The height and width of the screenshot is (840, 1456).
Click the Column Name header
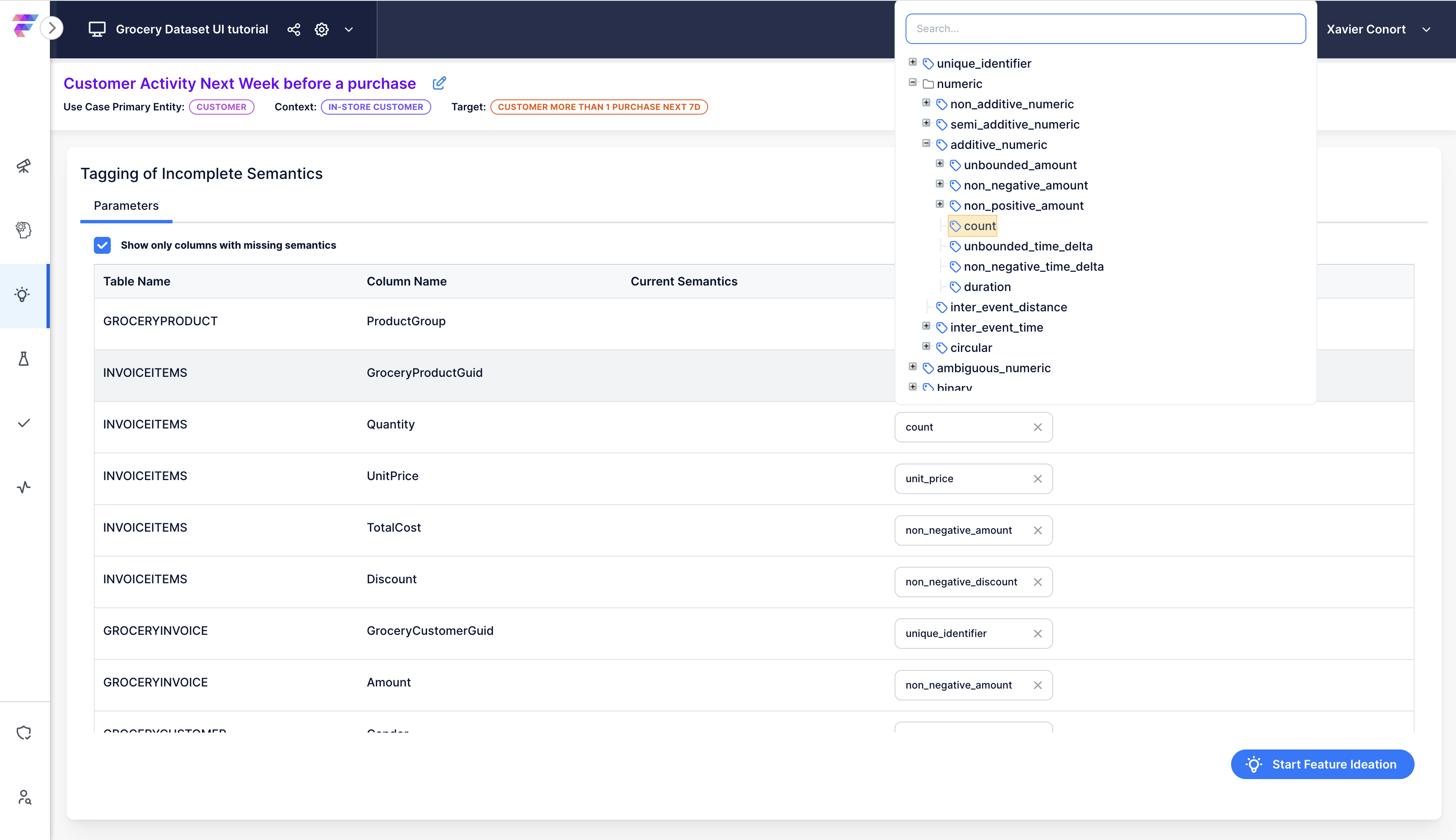407,282
